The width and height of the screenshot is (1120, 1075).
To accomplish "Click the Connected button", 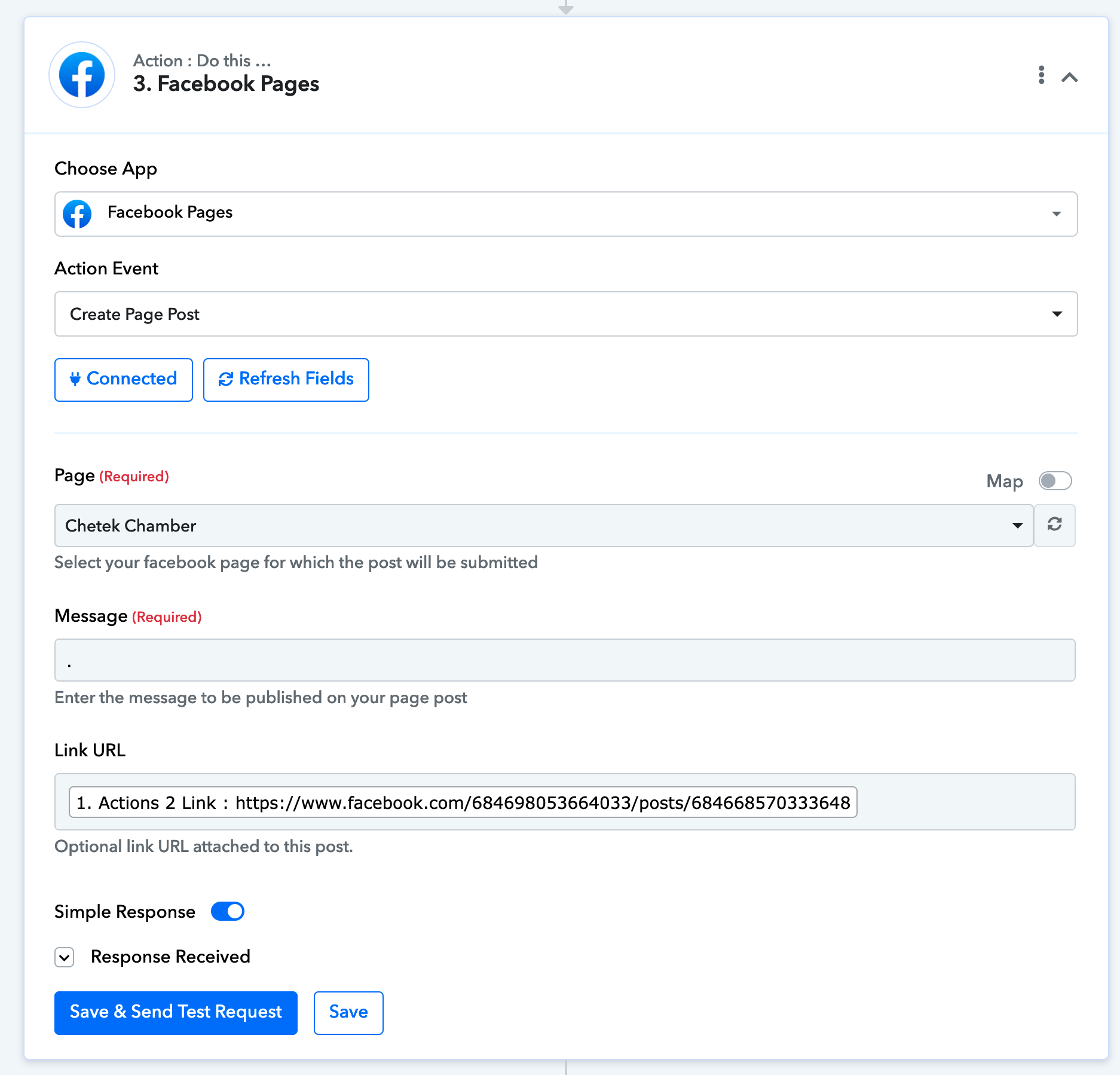I will click(x=124, y=380).
